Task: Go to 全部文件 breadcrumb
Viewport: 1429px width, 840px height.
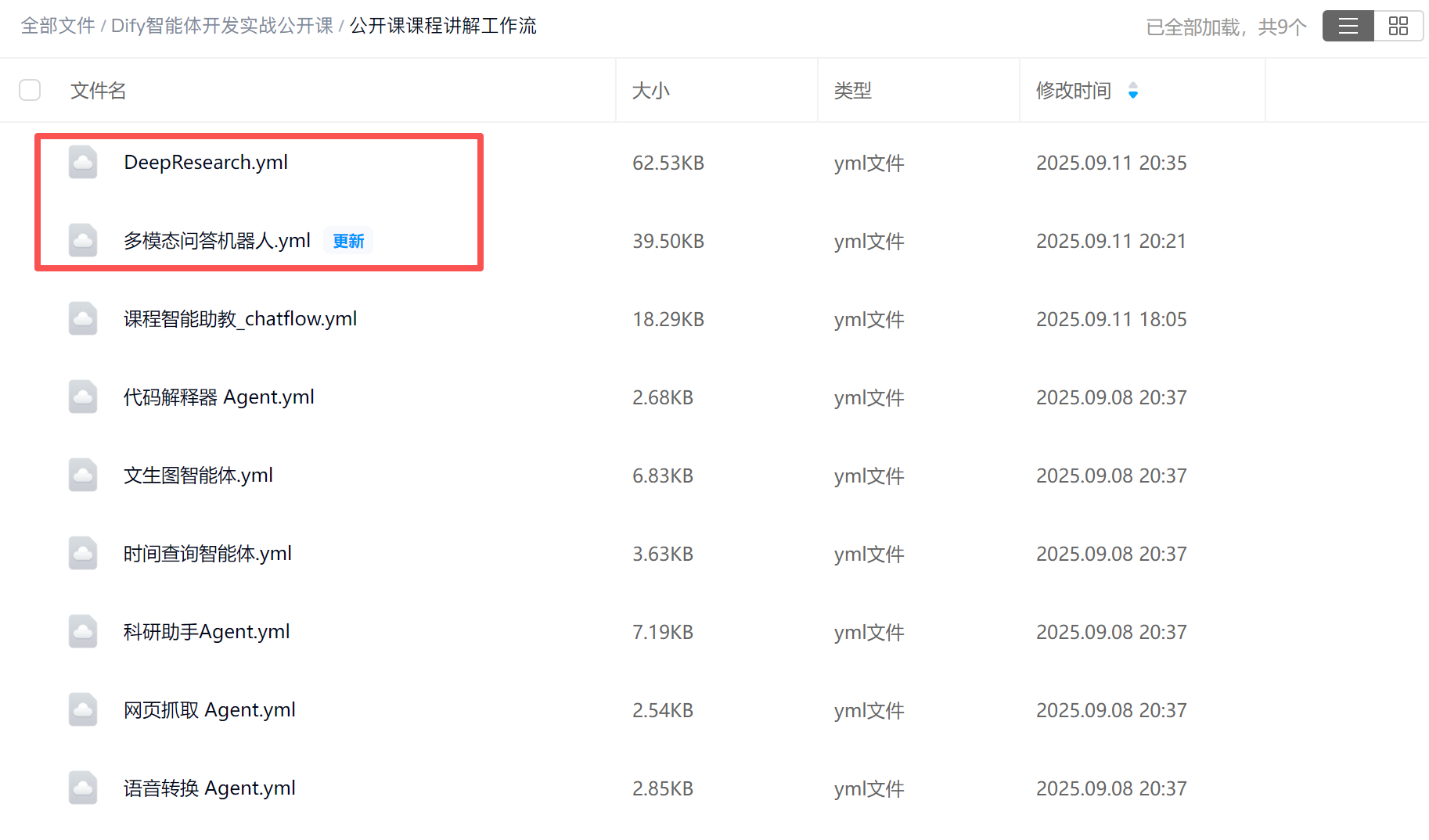Action: tap(58, 26)
